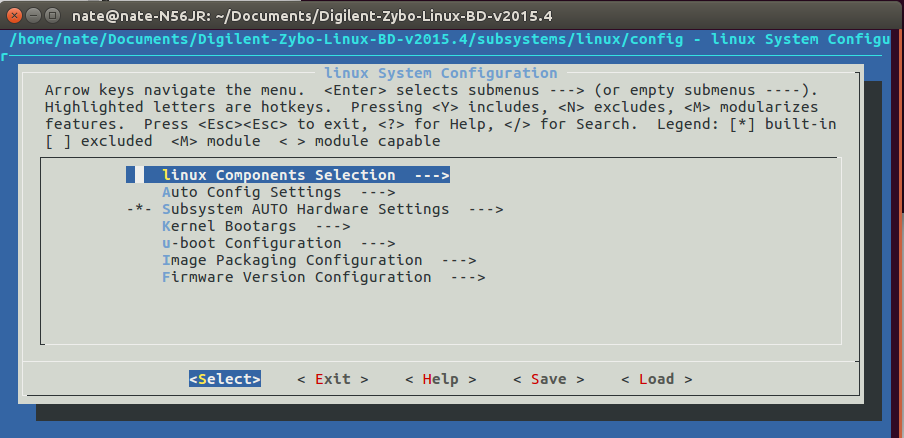This screenshot has width=904, height=438.
Task: Click the '< > module capable' legend text
Action: pyautogui.click(x=359, y=141)
